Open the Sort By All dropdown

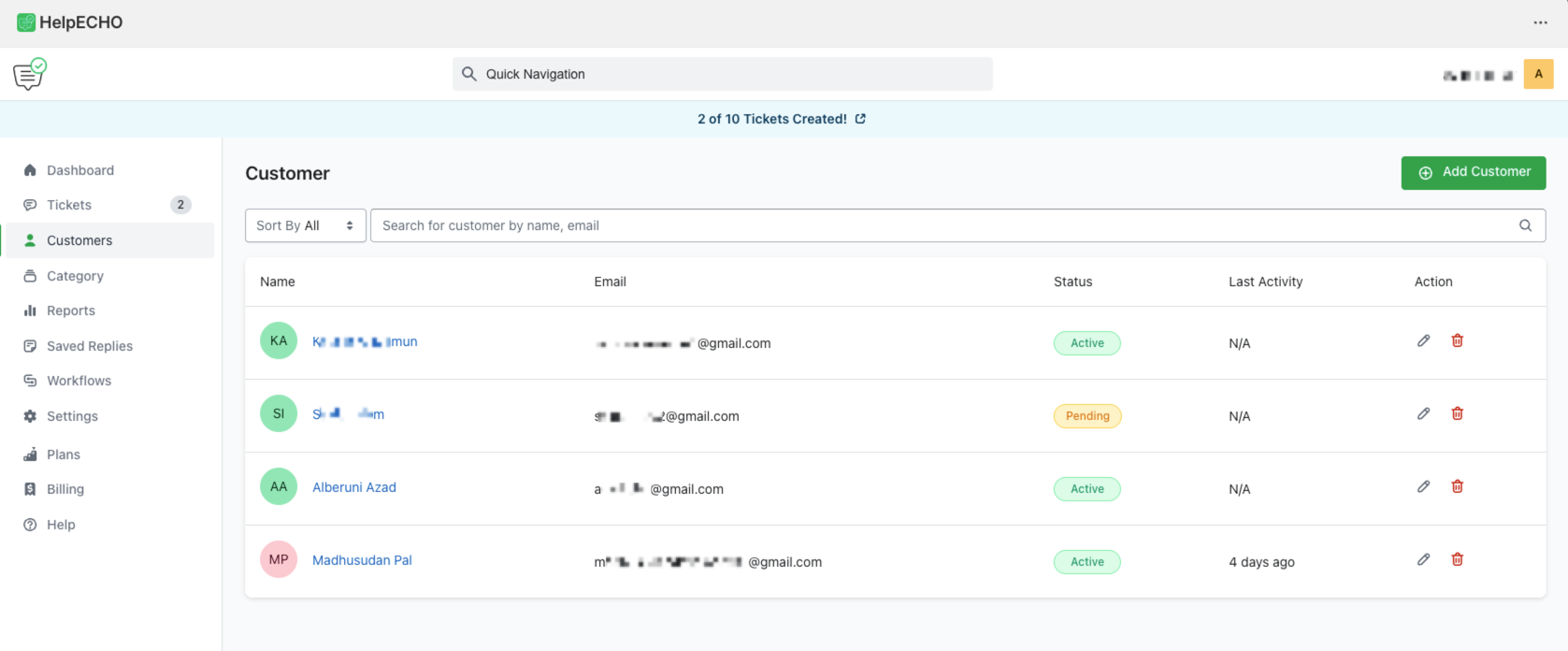pyautogui.click(x=305, y=225)
